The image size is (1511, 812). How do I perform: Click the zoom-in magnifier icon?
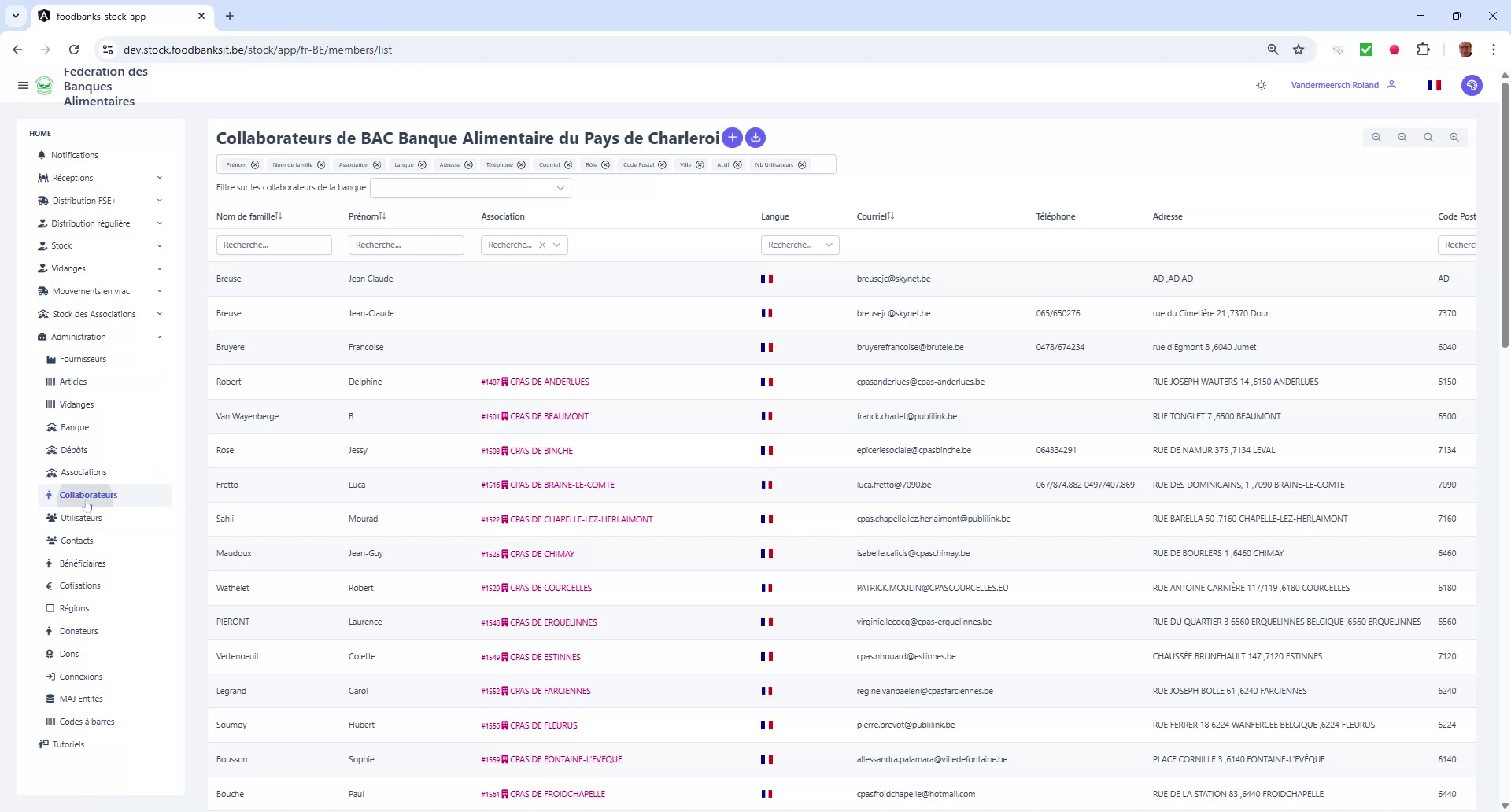click(1454, 137)
